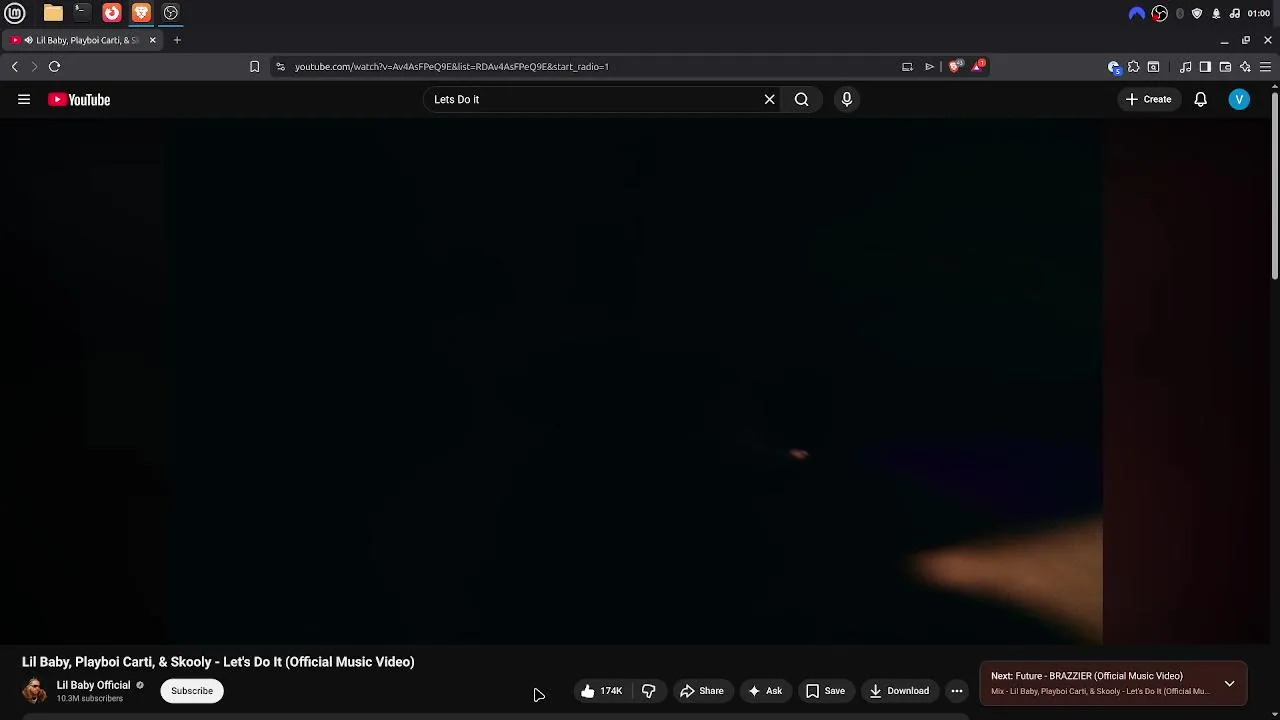Open the extensions puzzle icon
Screen dimensions: 1280x720
pyautogui.click(x=1133, y=67)
